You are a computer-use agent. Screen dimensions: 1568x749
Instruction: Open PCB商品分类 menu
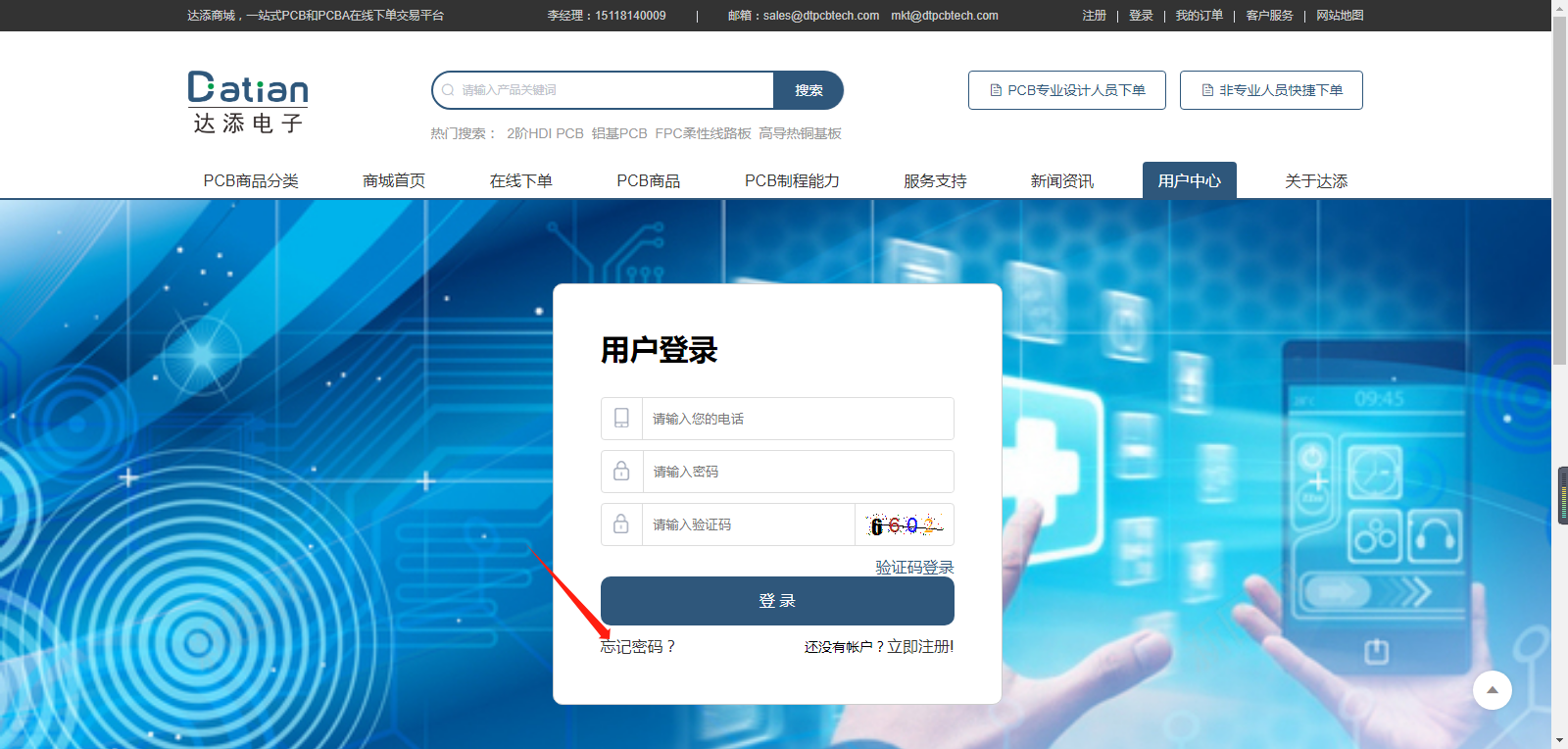tap(251, 181)
